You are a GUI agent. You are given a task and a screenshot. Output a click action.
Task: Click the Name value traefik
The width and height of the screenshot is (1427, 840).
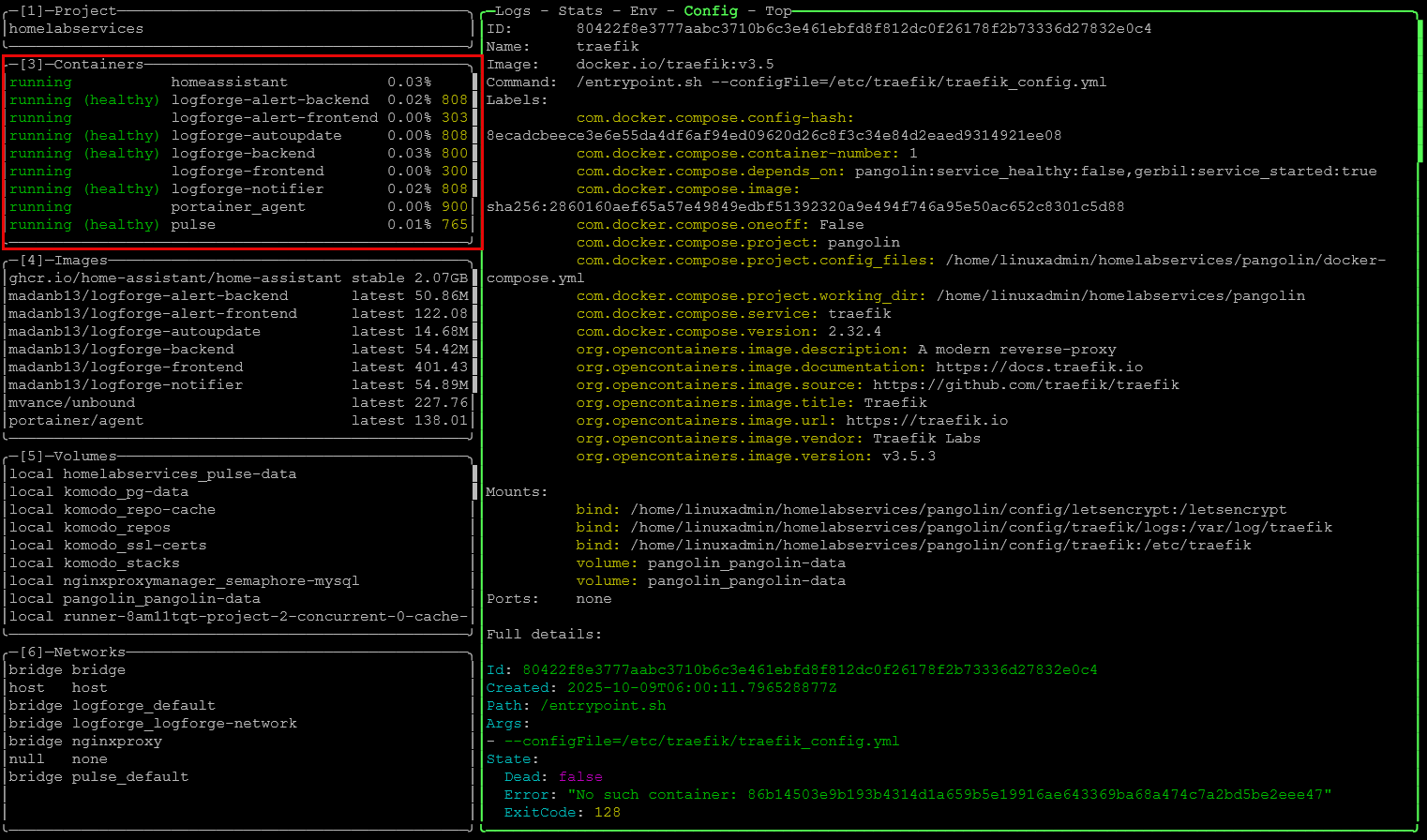[x=608, y=47]
